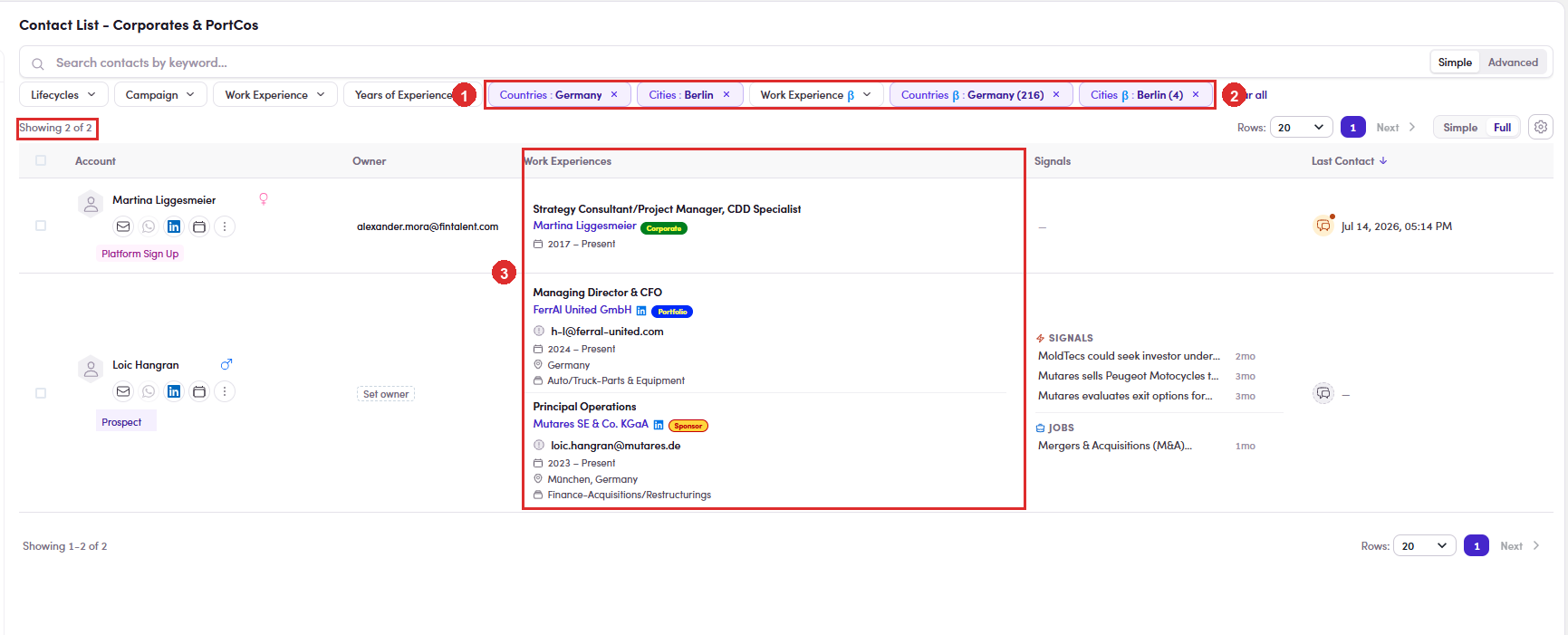1568x635 pixels.
Task: Click email h-l@ferral-united.com
Action: coord(607,332)
